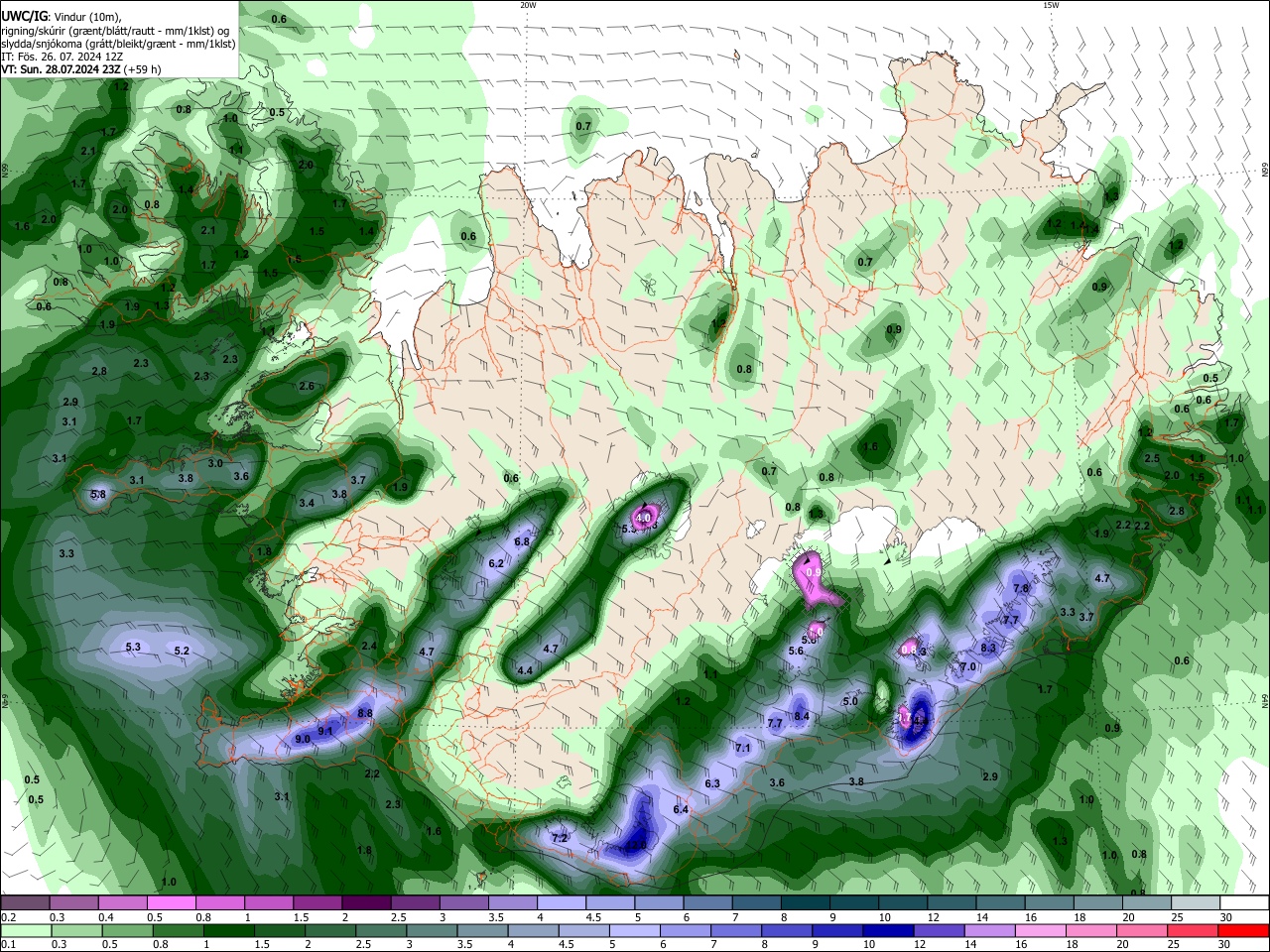Click the 2.6 value in the northwest

click(307, 386)
